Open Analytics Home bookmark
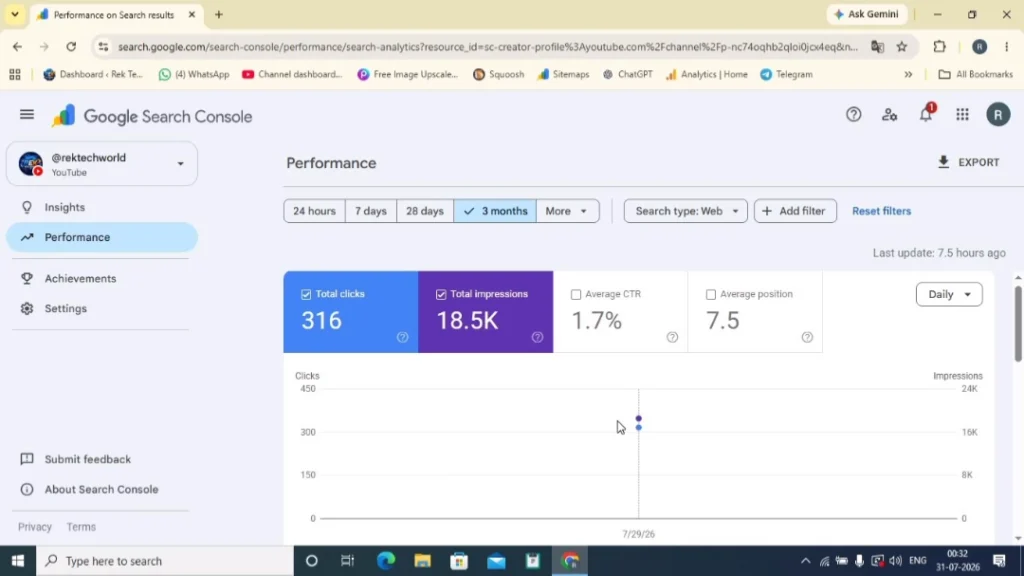Screen dimensions: 1024x576 click(x=707, y=74)
